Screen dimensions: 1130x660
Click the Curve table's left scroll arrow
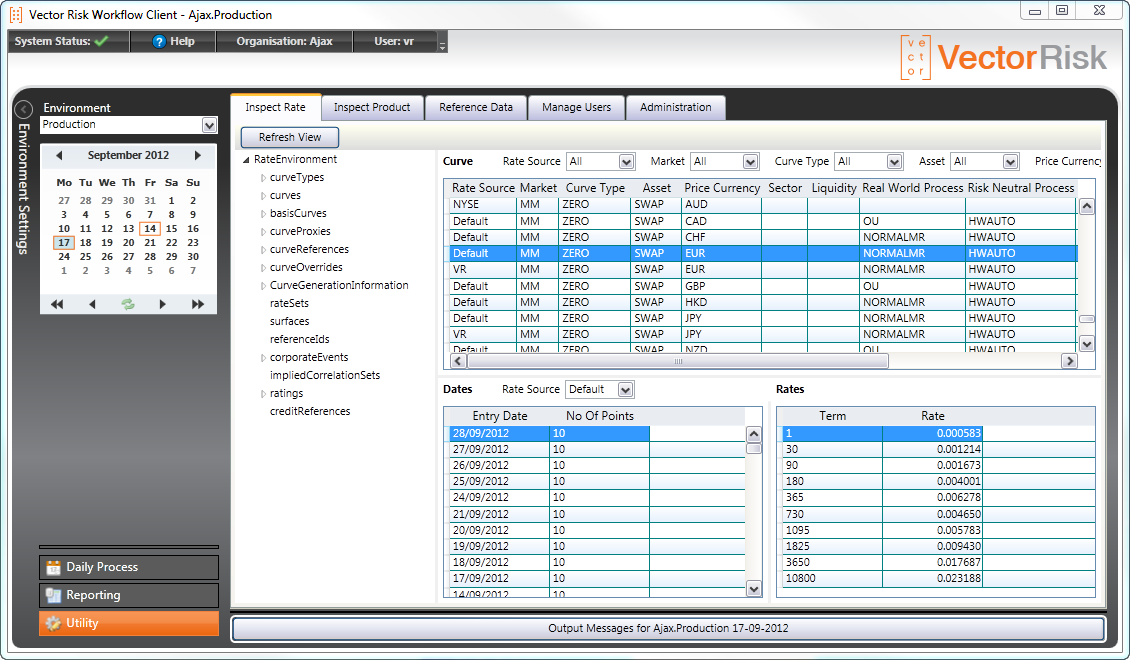[x=458, y=361]
